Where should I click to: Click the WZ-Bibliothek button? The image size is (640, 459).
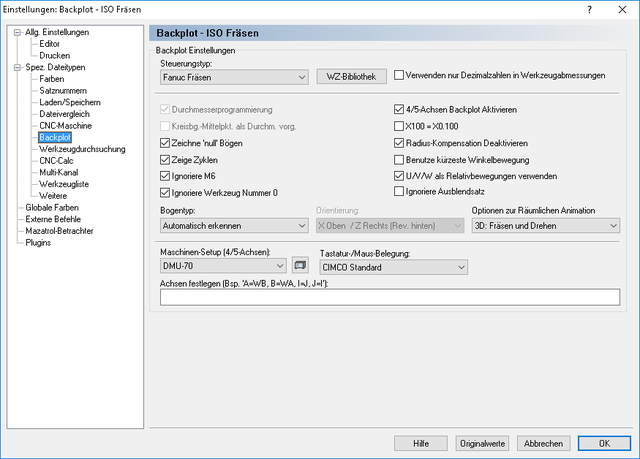[x=351, y=76]
